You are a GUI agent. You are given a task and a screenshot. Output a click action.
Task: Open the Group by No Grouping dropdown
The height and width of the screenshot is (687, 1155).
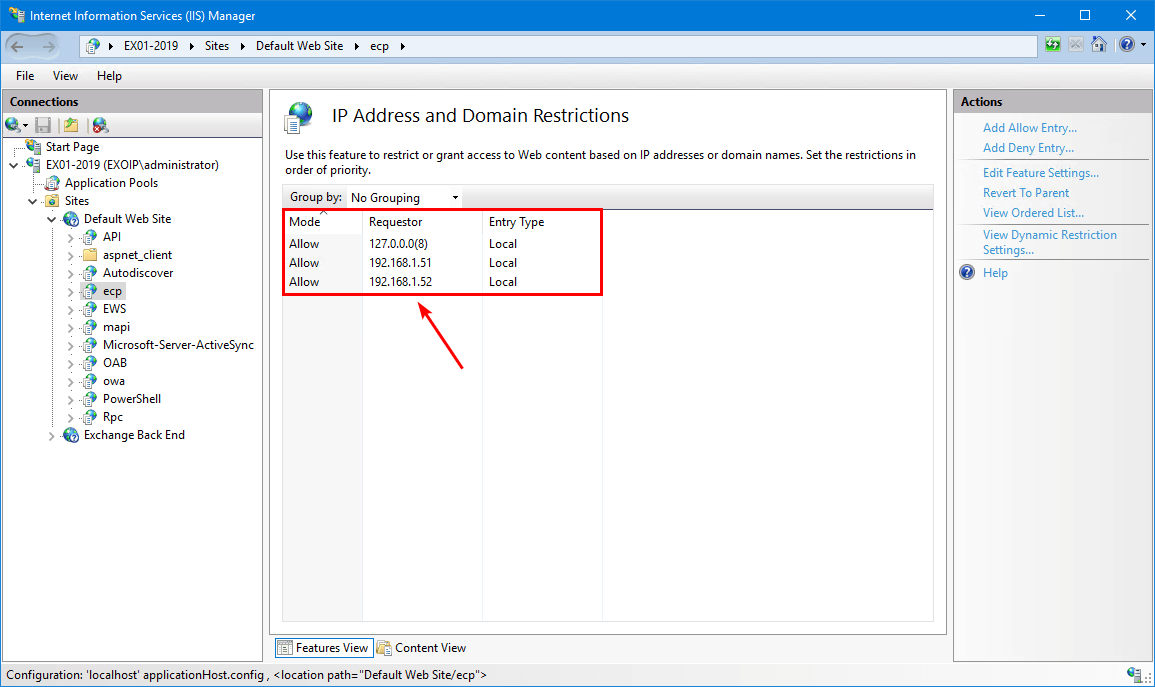click(404, 197)
